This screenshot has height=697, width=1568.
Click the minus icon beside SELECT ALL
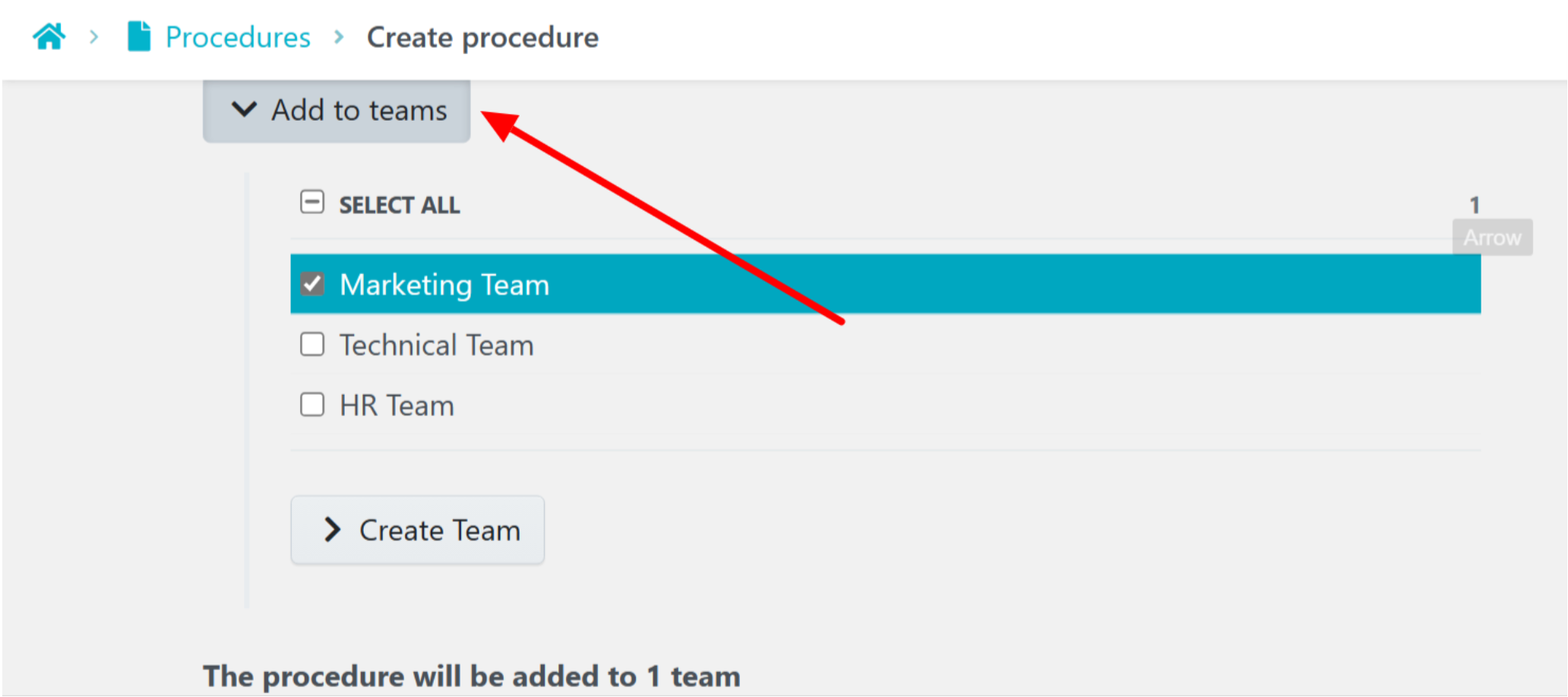pos(311,202)
